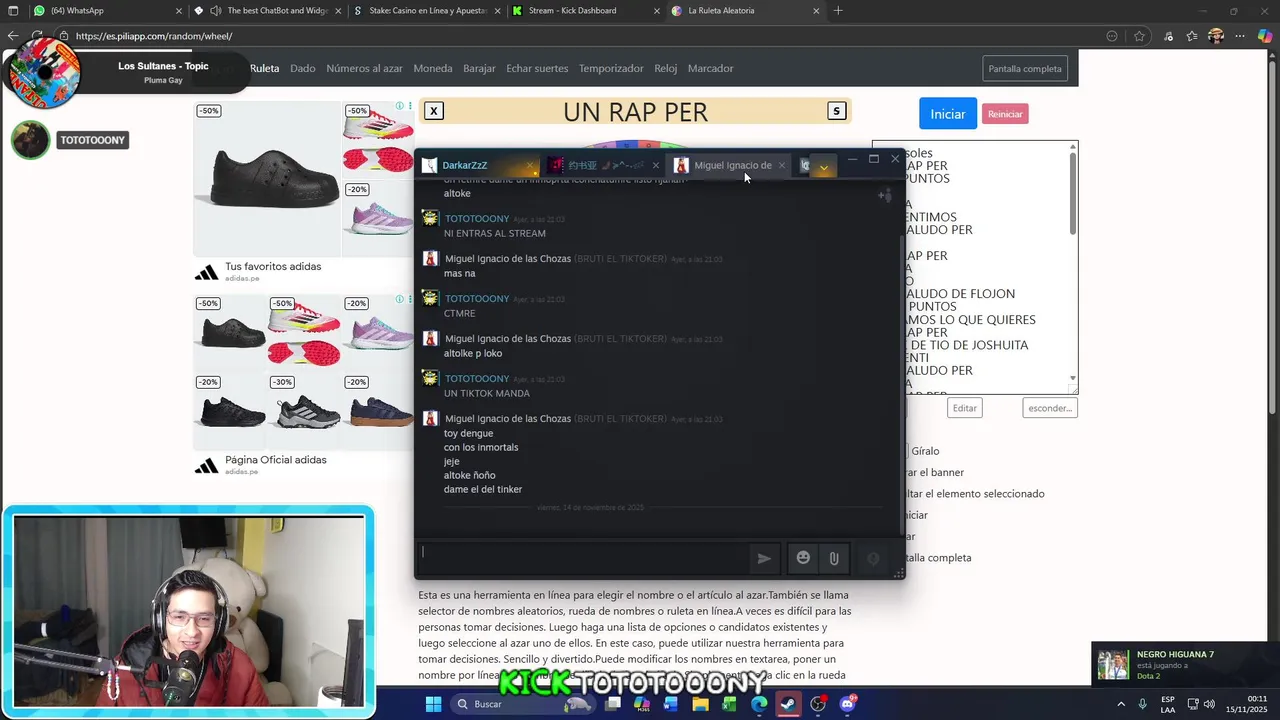
Task: Click the browser back arrow
Action: point(12,36)
